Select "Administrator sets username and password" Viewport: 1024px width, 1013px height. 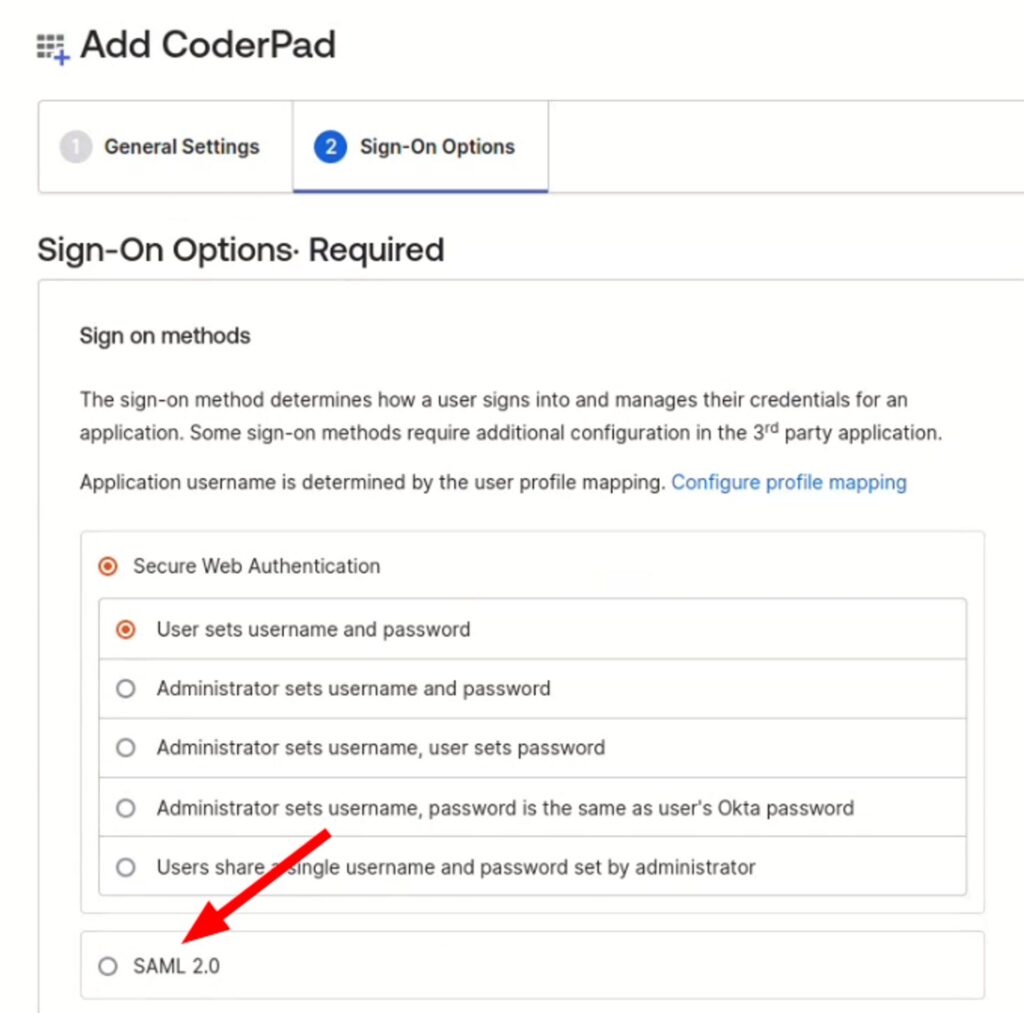[125, 689]
